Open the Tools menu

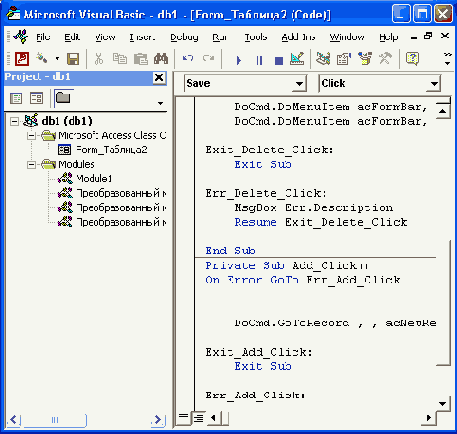coord(256,37)
